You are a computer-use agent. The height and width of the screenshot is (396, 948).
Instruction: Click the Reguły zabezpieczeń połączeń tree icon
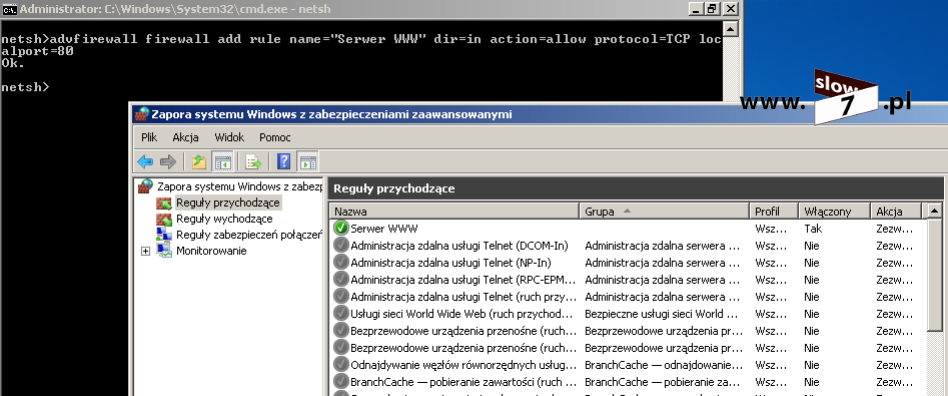click(164, 235)
